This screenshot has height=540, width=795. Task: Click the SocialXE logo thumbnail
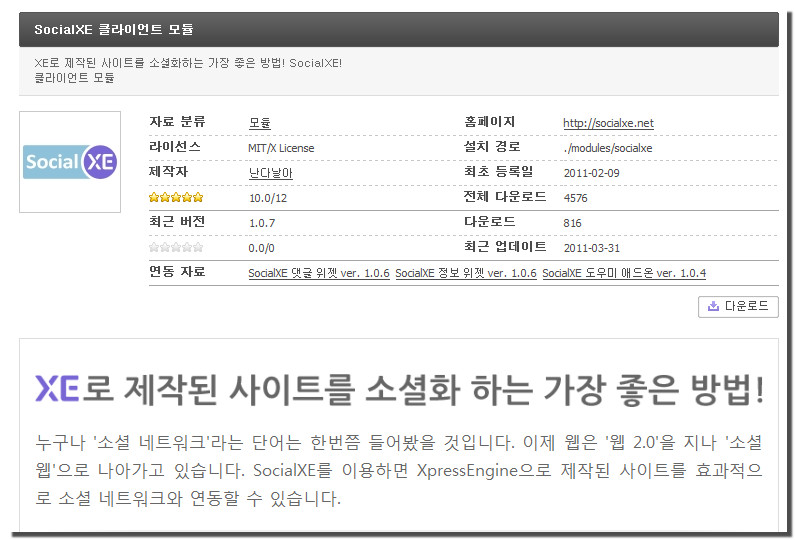click(x=70, y=162)
